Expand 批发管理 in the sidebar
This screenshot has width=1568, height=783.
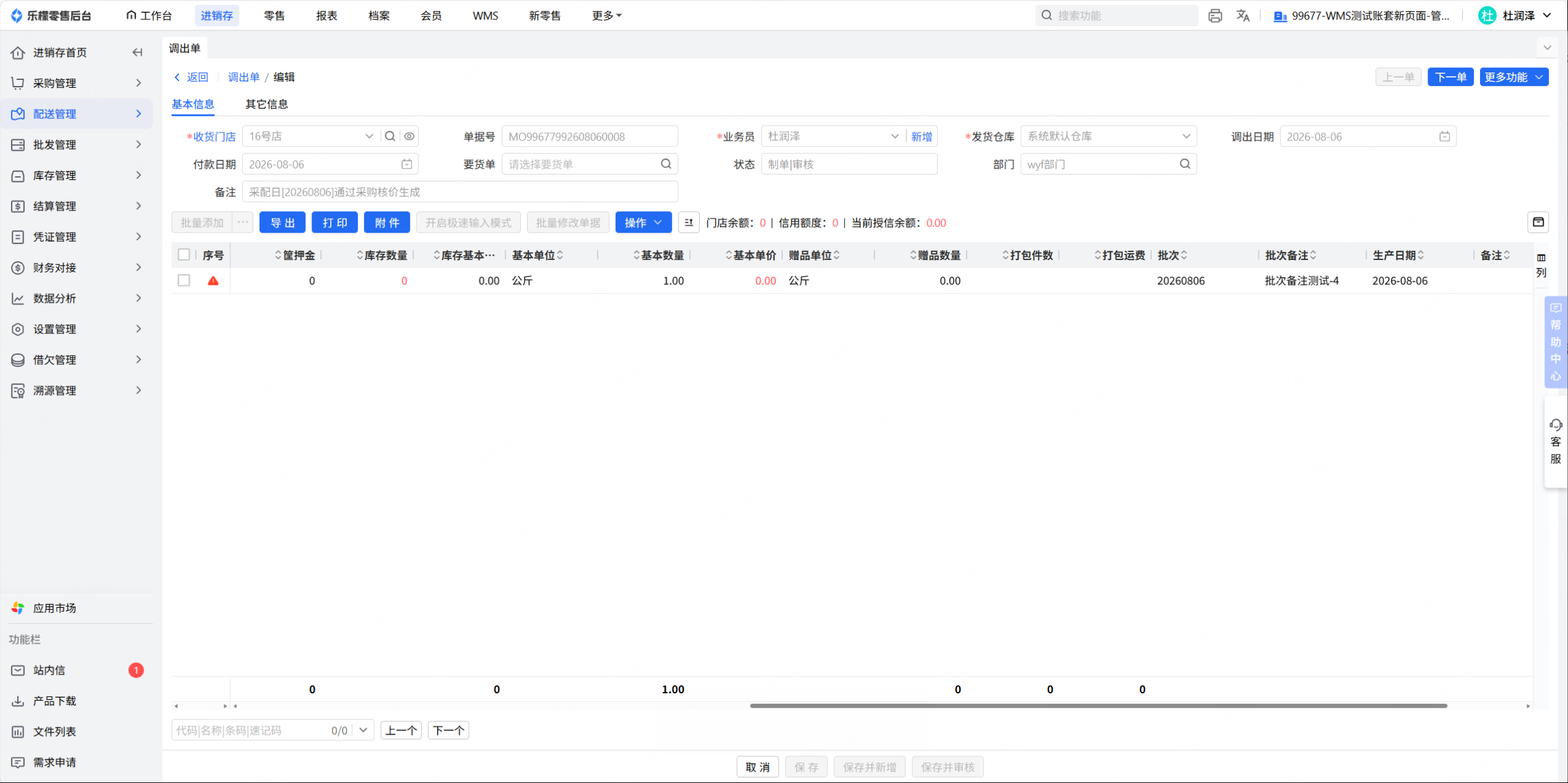77,145
